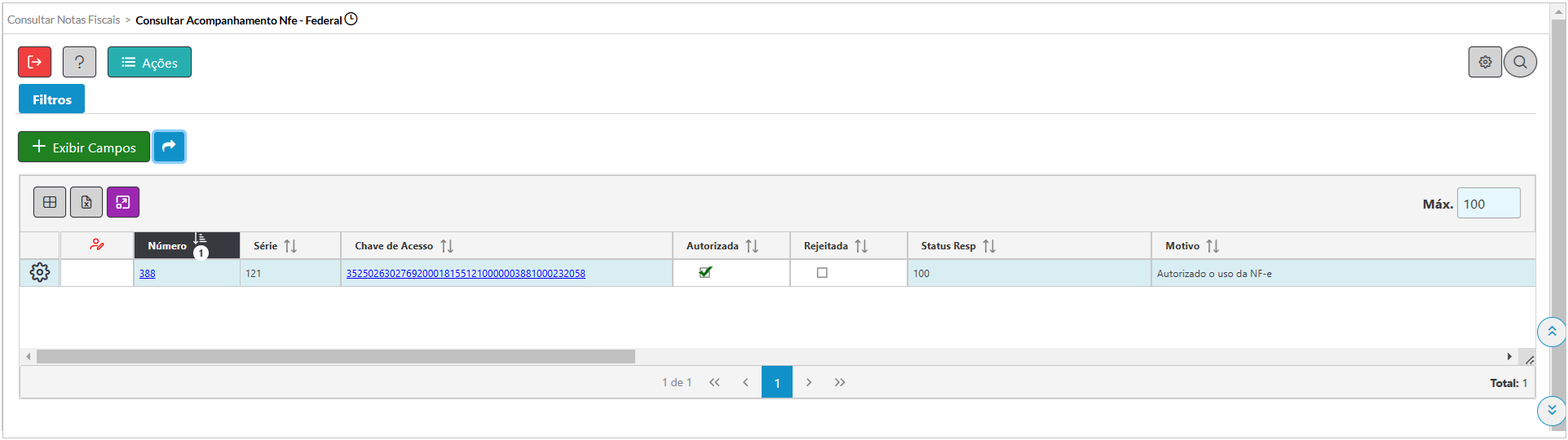Open row gear options for note 388
Viewport: 1568px width, 440px height.
(40, 273)
